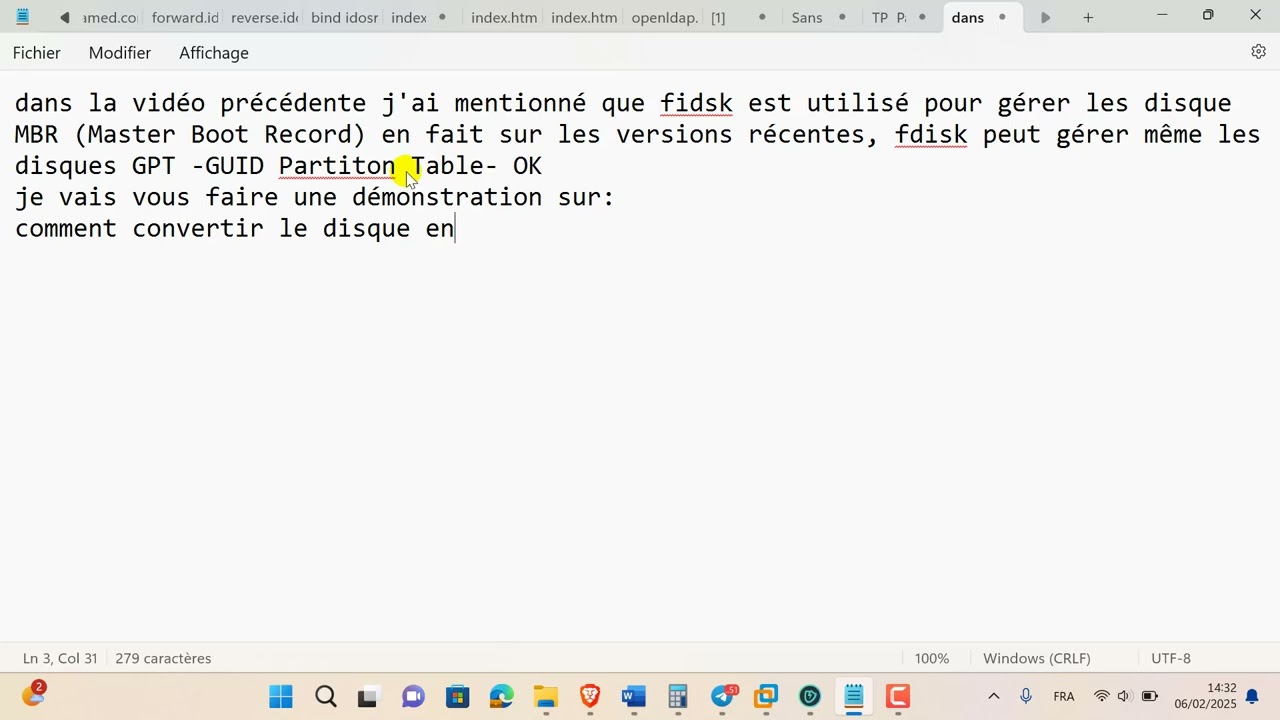The height and width of the screenshot is (720, 1280).
Task: Open Microsoft Word from taskbar
Action: tap(634, 697)
